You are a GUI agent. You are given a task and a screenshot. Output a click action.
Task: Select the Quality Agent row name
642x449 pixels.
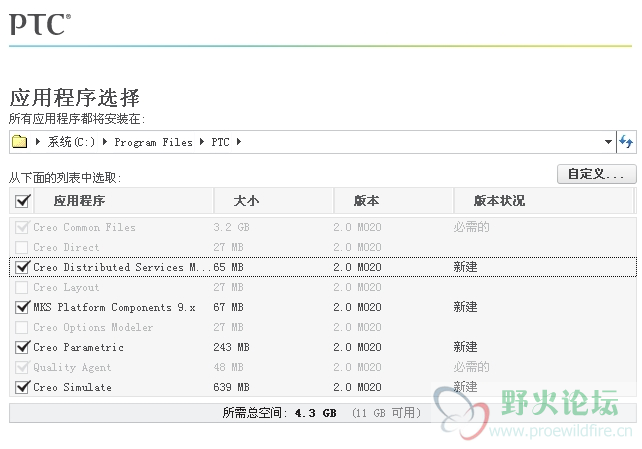coord(72,367)
